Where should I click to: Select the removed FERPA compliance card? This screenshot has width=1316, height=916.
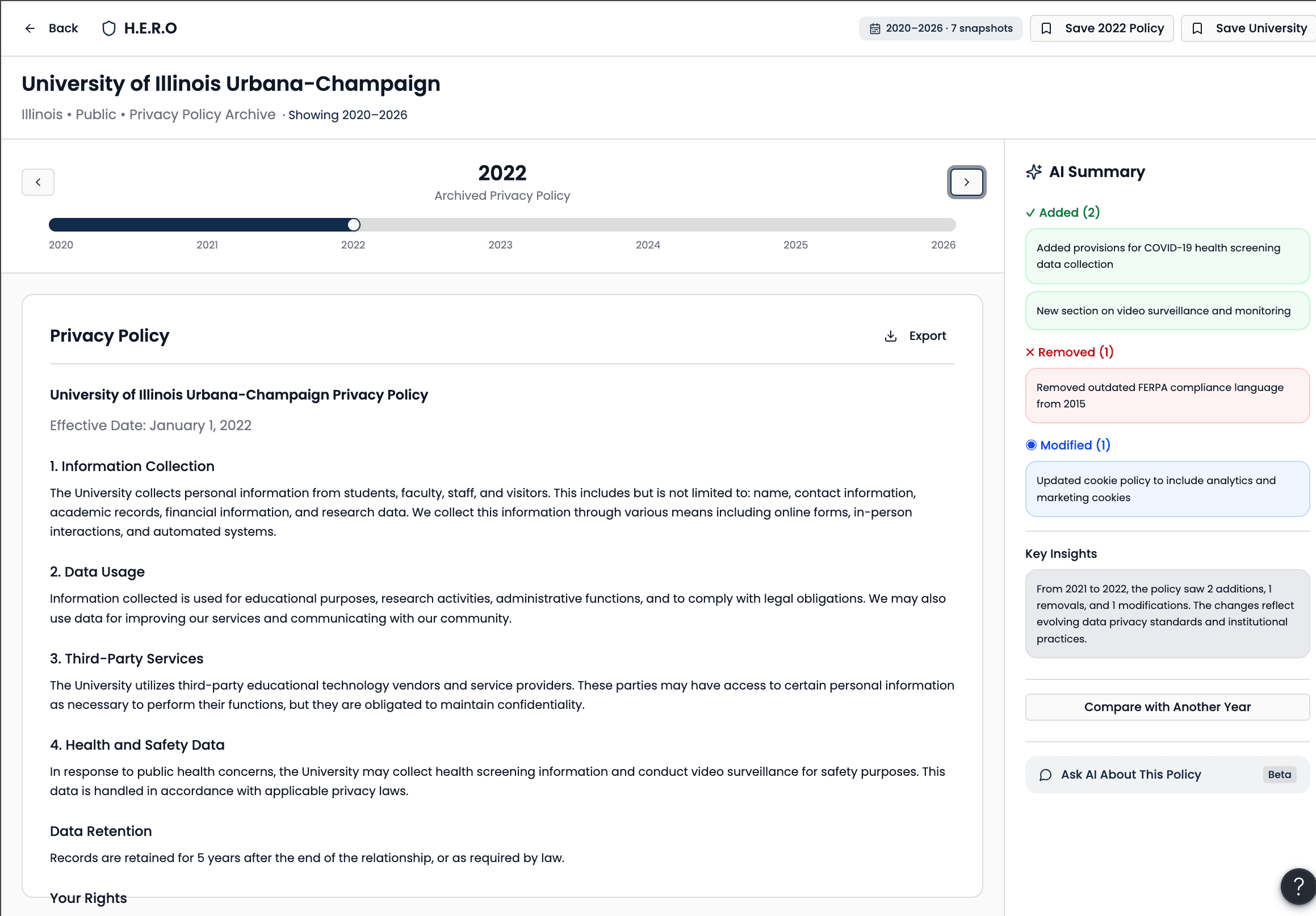(1167, 395)
